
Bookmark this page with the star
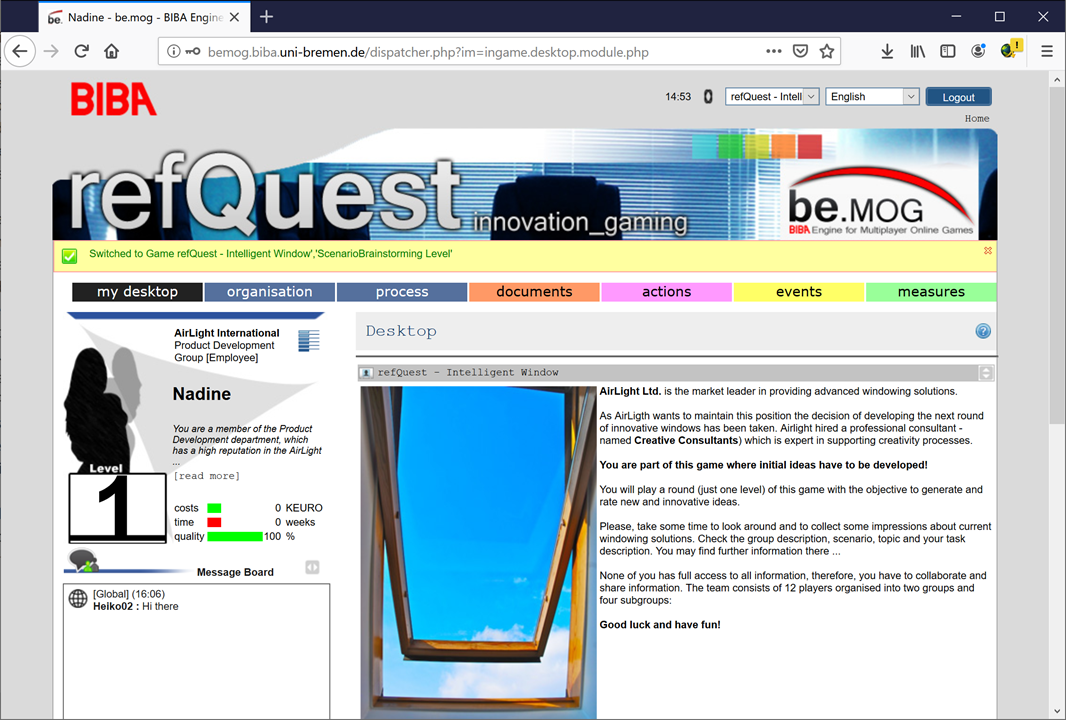827,51
